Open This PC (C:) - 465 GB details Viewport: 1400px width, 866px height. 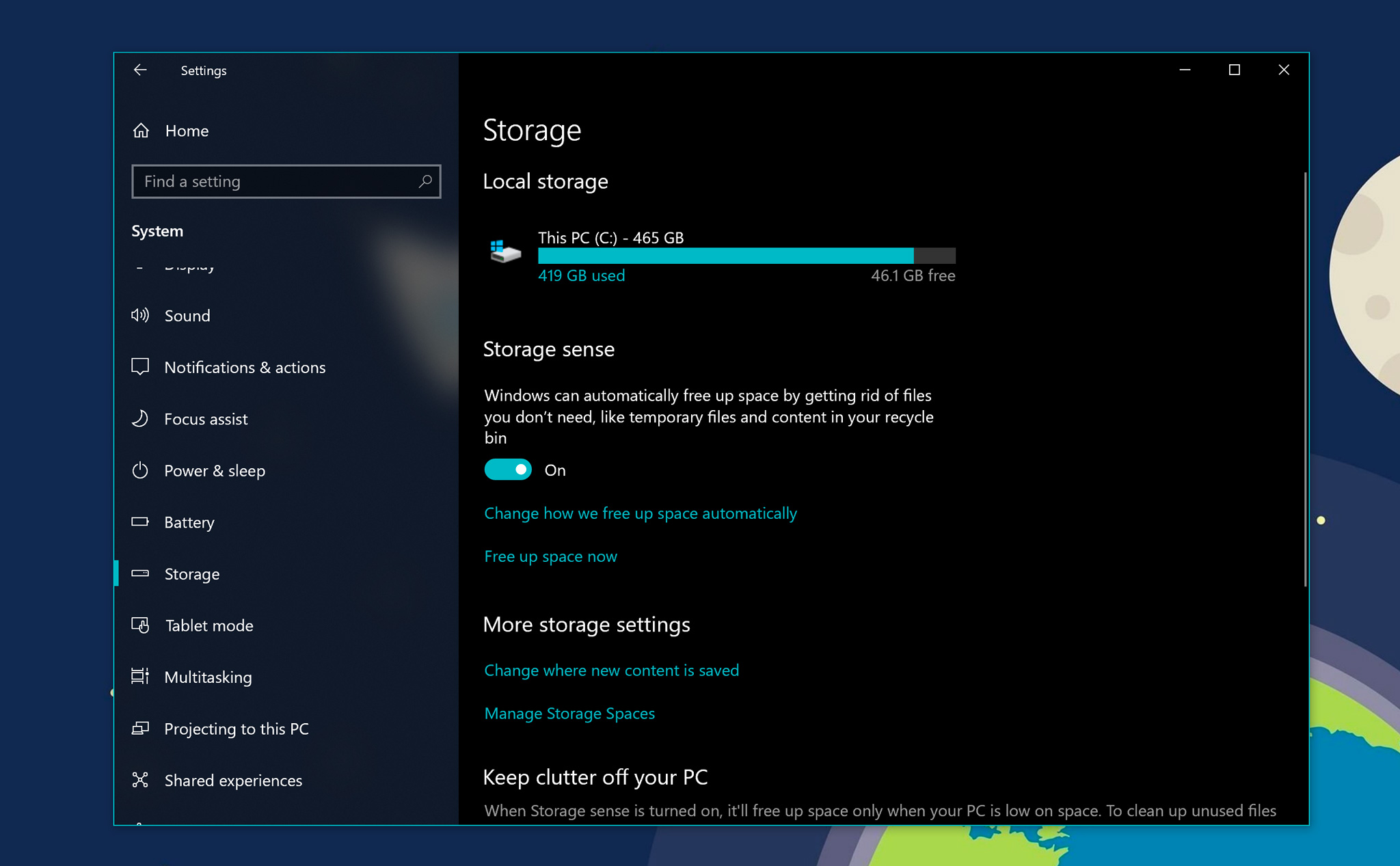tap(610, 238)
